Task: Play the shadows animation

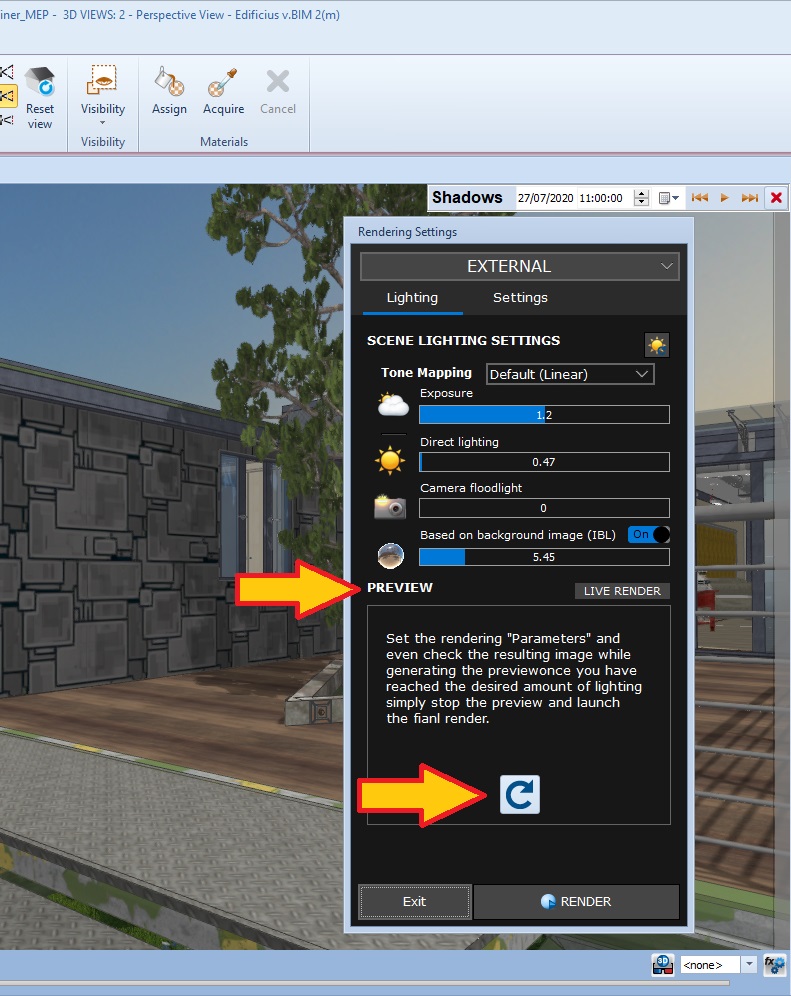Action: [x=724, y=198]
